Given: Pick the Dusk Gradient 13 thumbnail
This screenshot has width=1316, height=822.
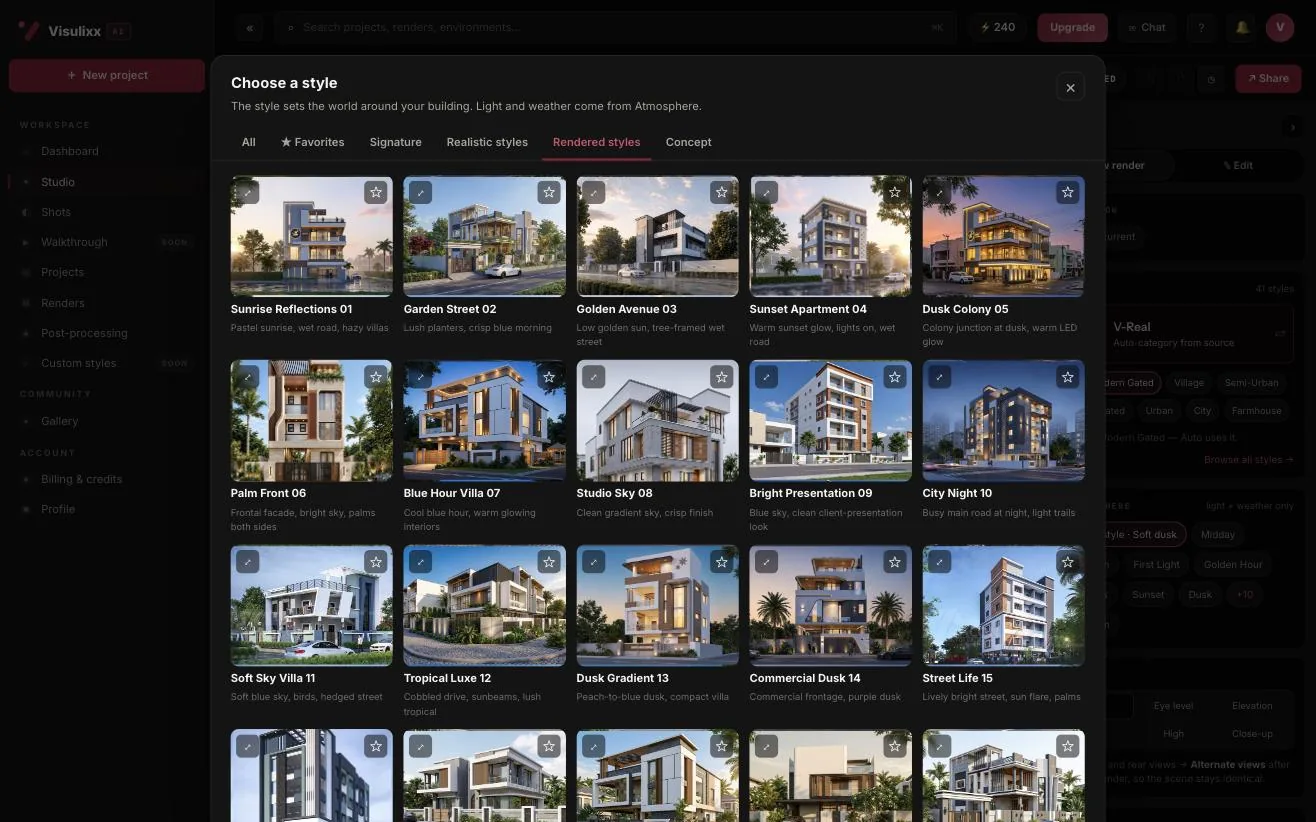Looking at the screenshot, I should click(658, 606).
